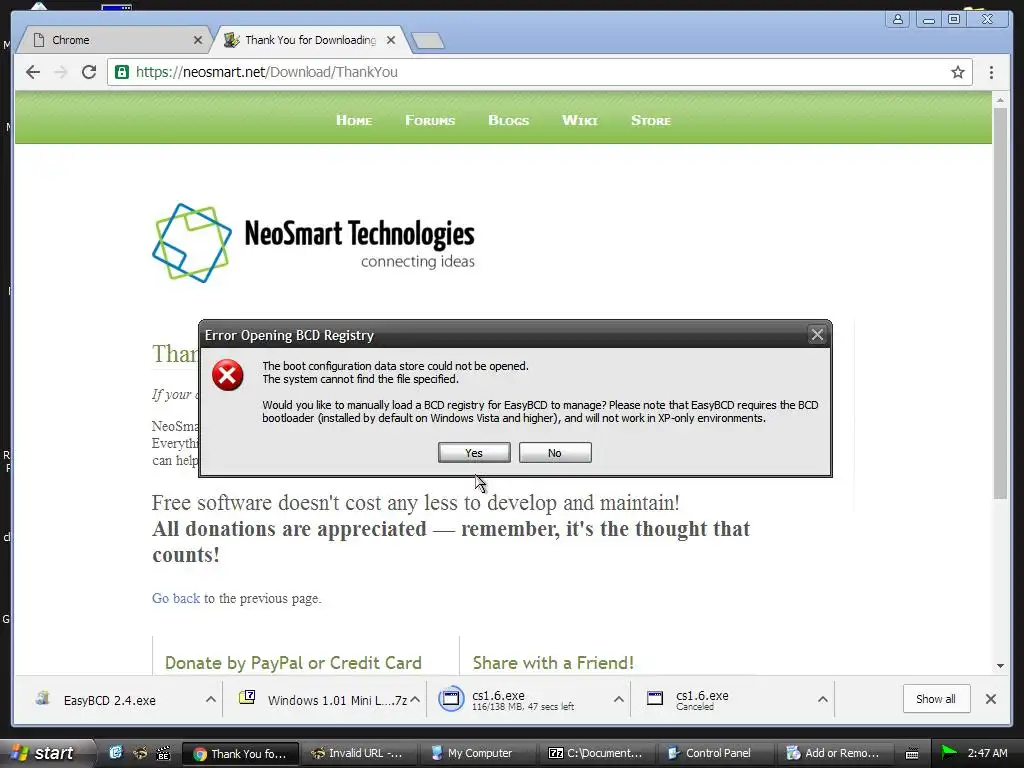Click Show all downloads
Image resolution: width=1024 pixels, height=768 pixels.
[x=936, y=699]
